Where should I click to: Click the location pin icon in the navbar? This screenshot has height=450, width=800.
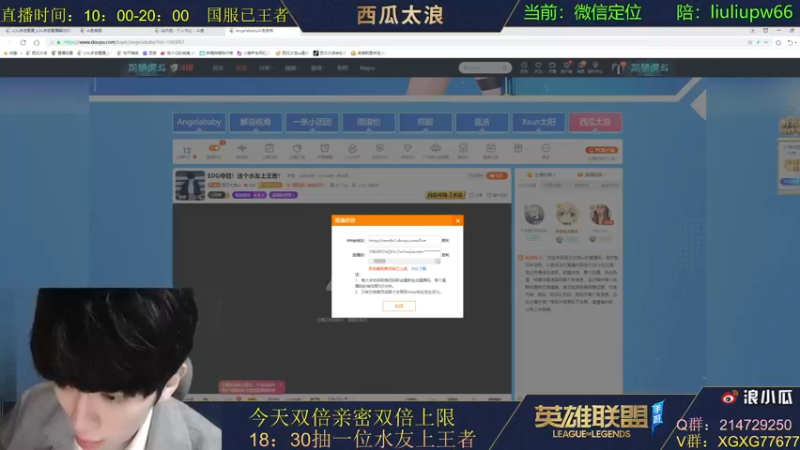pos(595,66)
